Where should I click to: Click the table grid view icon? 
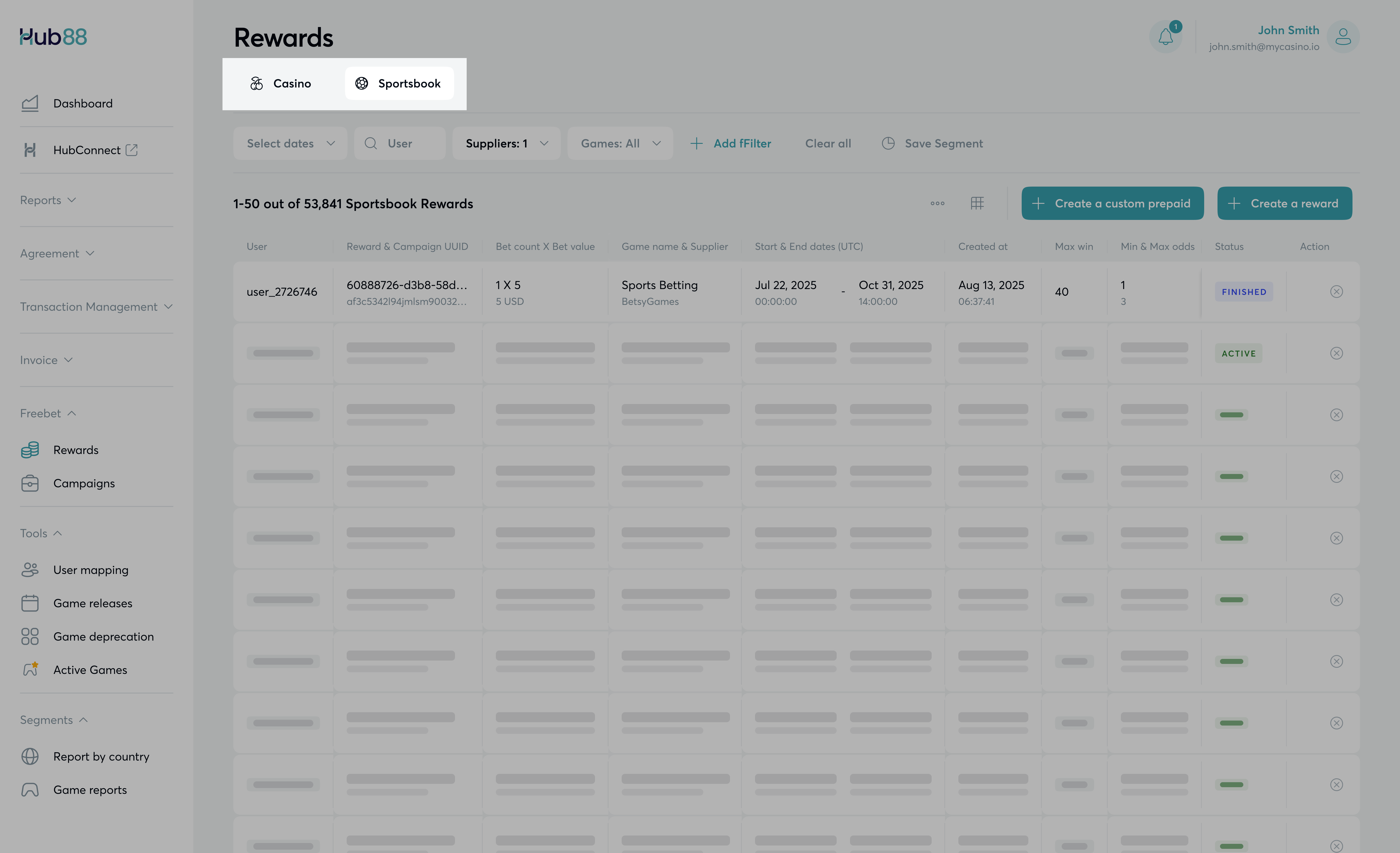coord(977,203)
